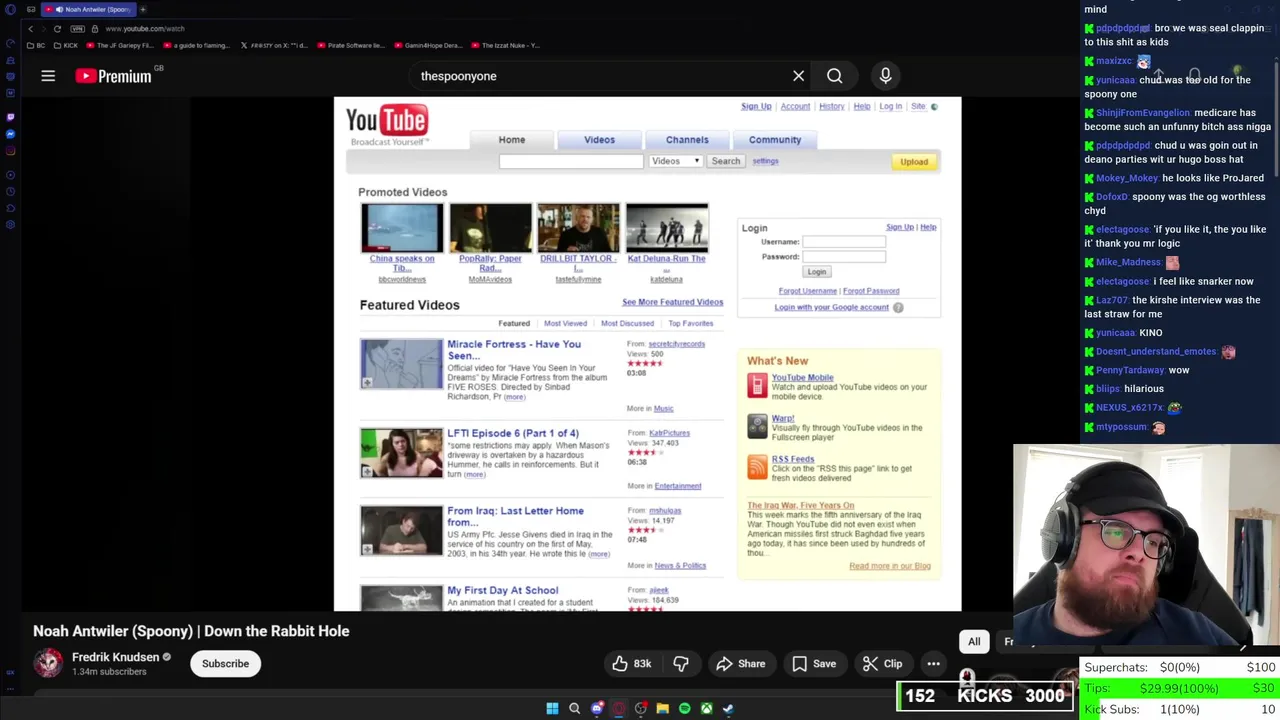Open the three-dot more actions menu
The width and height of the screenshot is (1280, 720).
click(x=933, y=664)
